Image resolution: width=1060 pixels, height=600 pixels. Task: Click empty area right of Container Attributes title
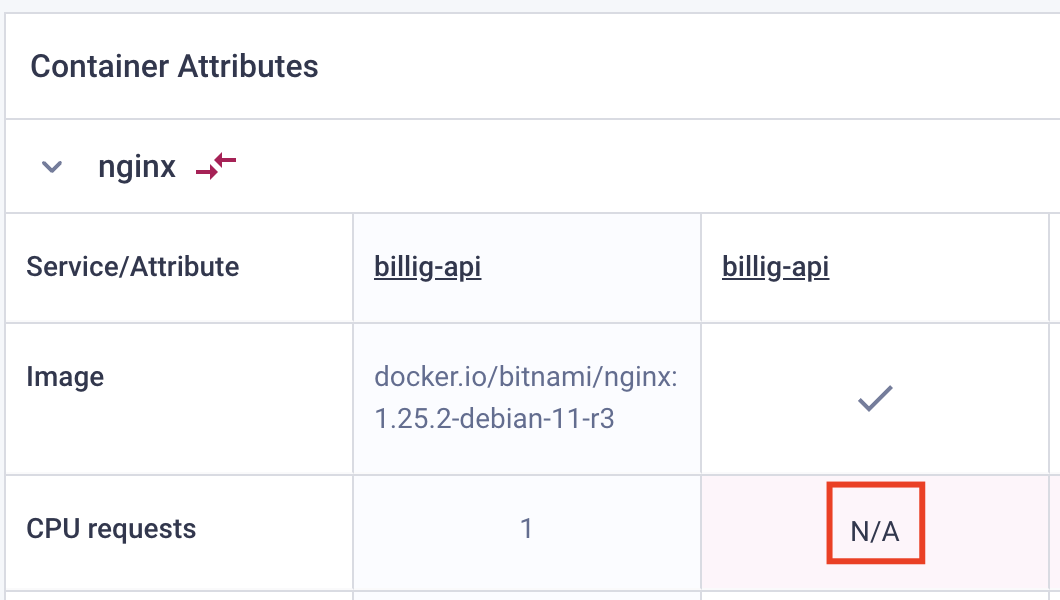pyautogui.click(x=676, y=66)
